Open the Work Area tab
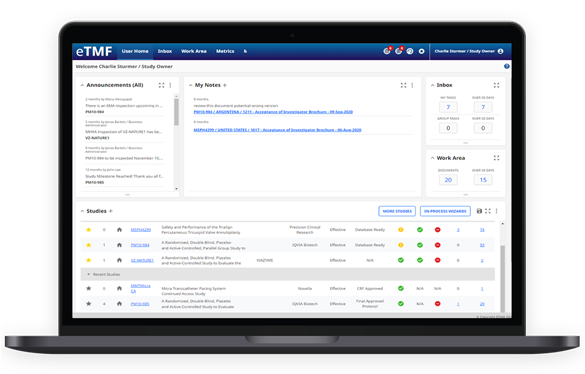This screenshot has width=585, height=374. (x=194, y=51)
